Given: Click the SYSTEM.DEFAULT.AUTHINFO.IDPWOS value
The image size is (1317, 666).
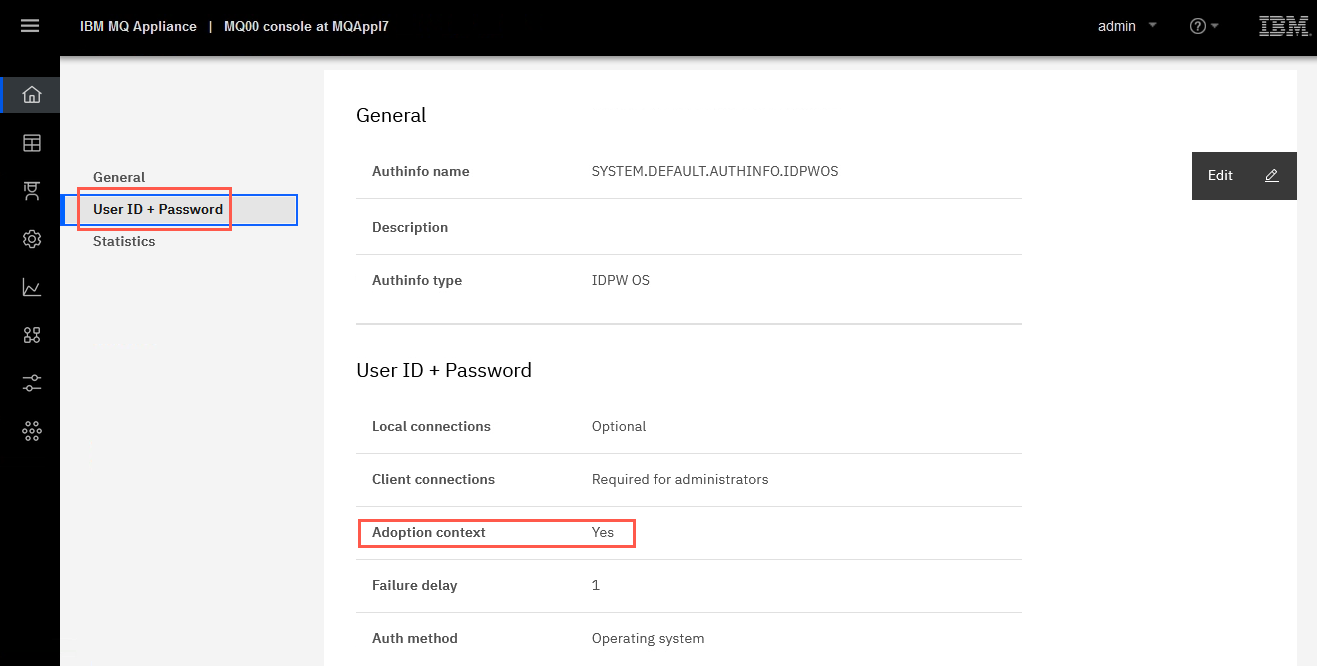Looking at the screenshot, I should coord(715,171).
